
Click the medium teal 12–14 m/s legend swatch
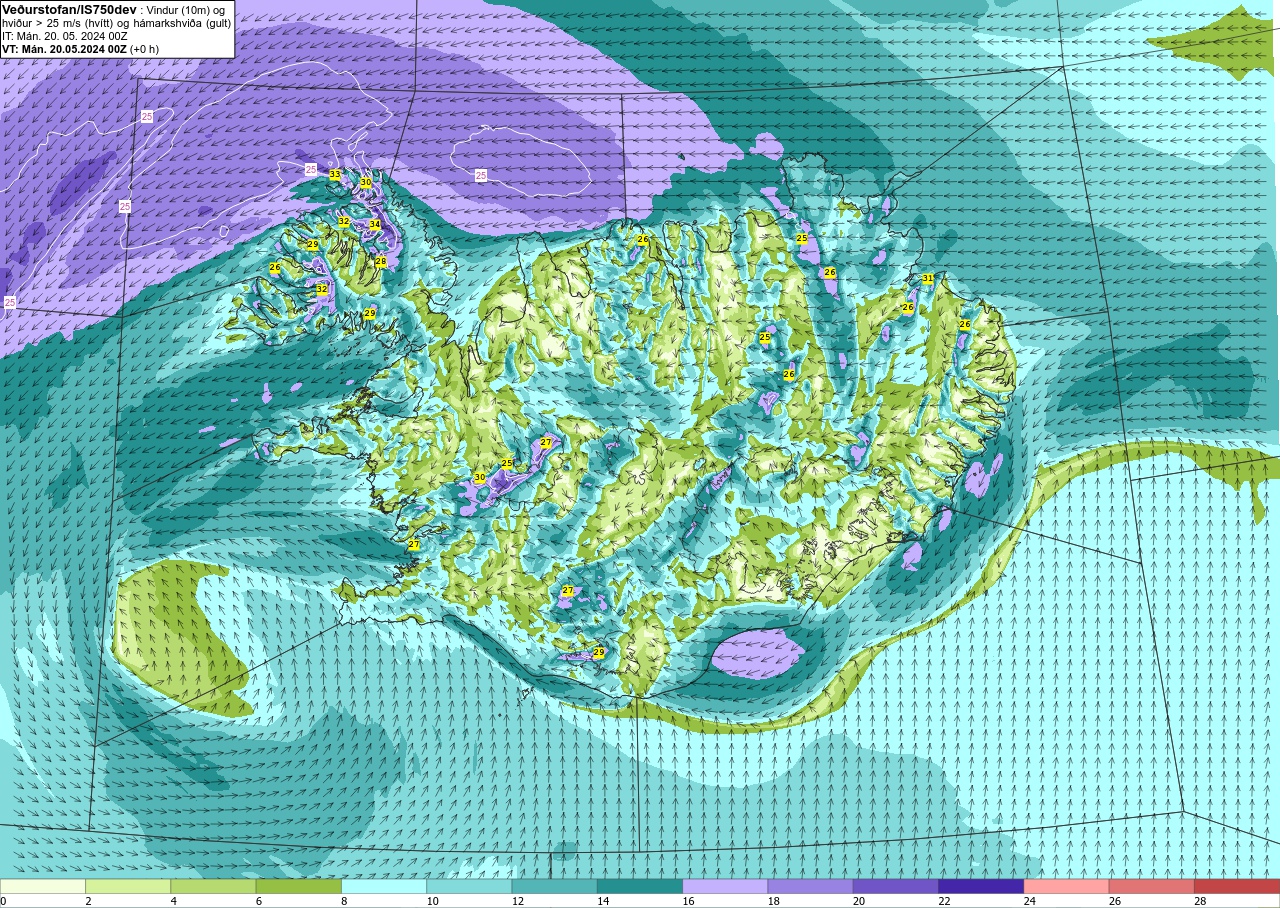pos(554,886)
